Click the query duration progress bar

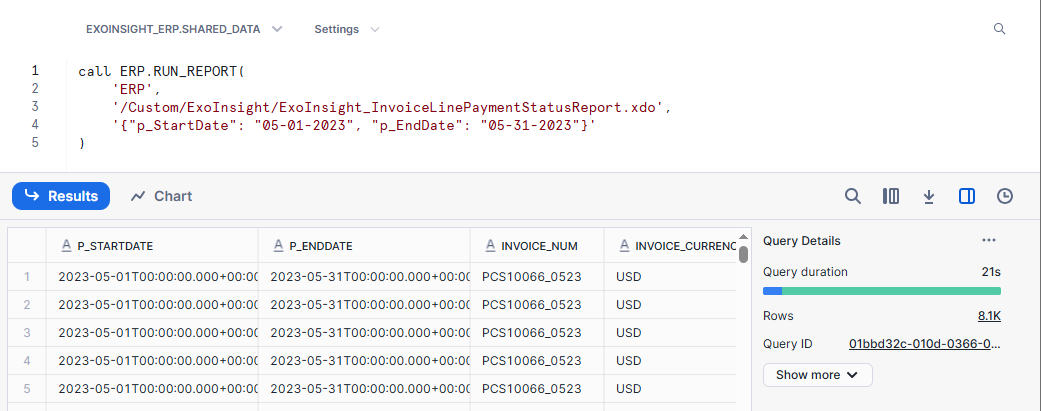[881, 291]
